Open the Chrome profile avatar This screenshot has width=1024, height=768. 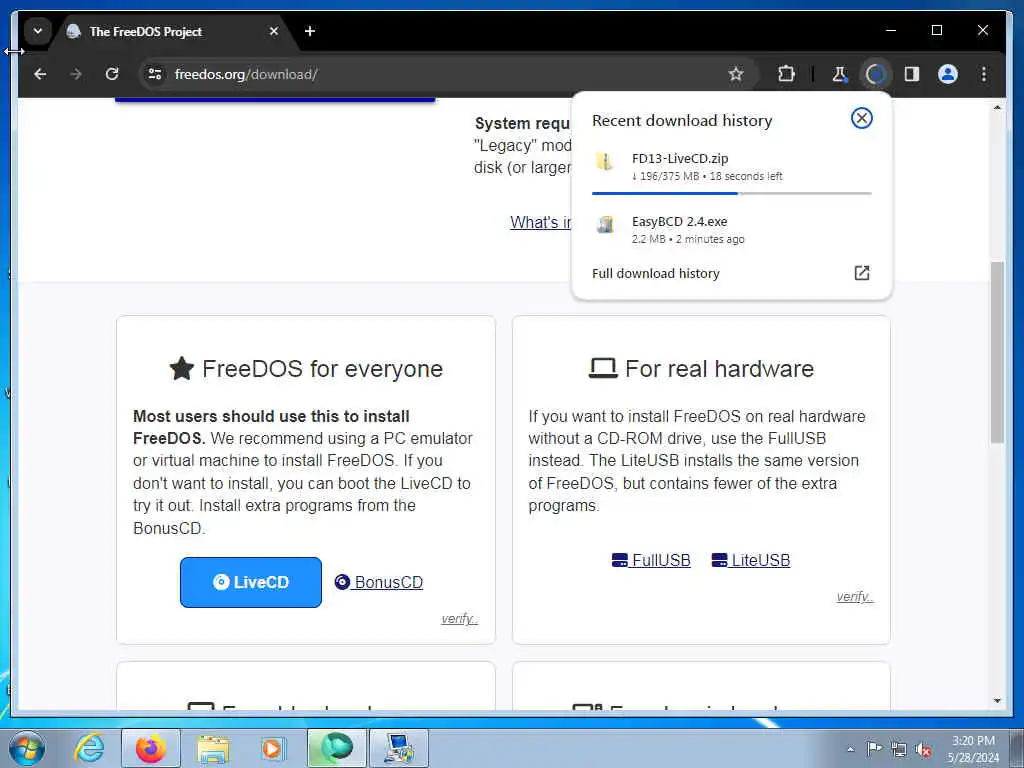[x=948, y=74]
